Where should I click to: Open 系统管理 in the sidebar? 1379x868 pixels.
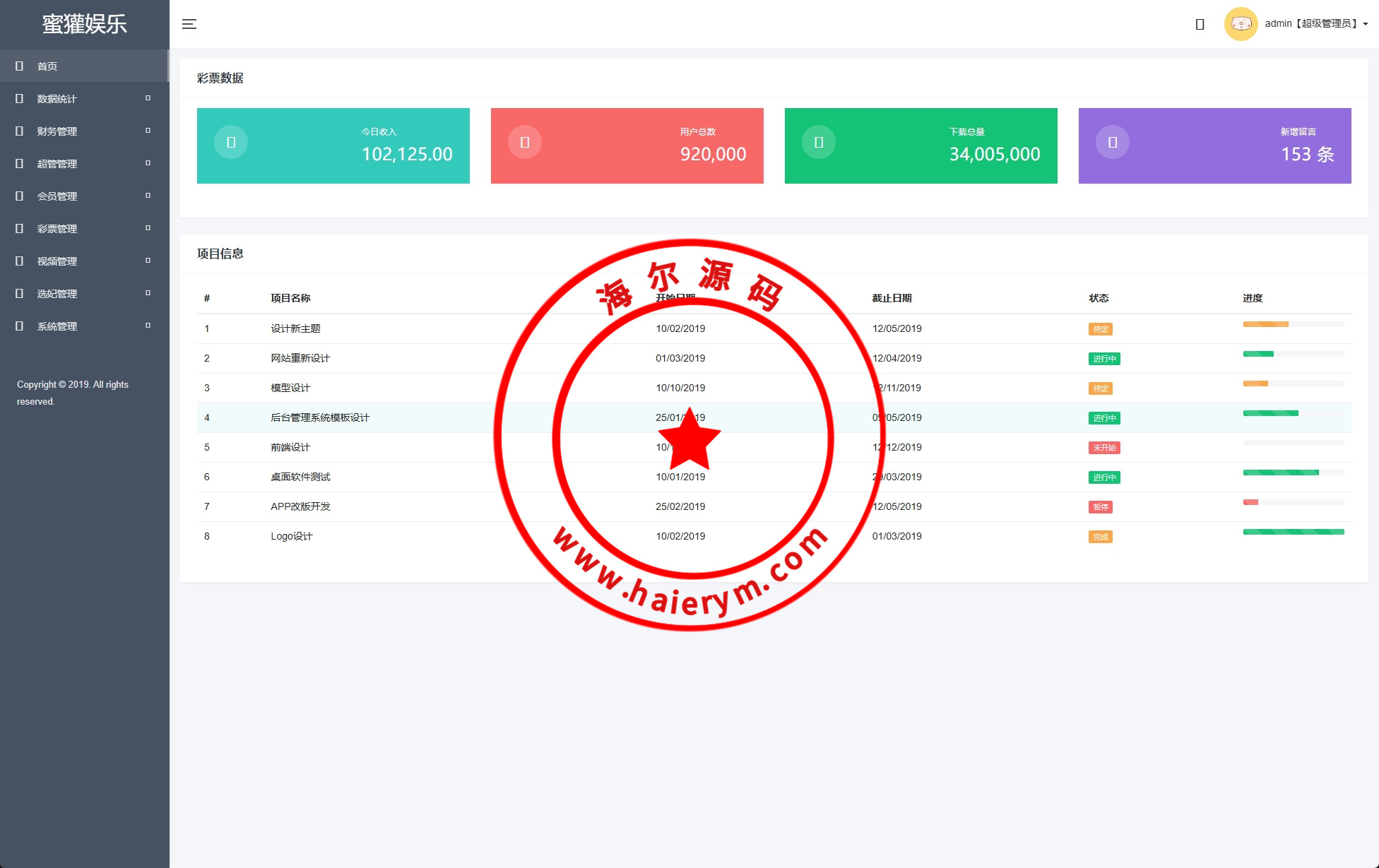tap(57, 326)
